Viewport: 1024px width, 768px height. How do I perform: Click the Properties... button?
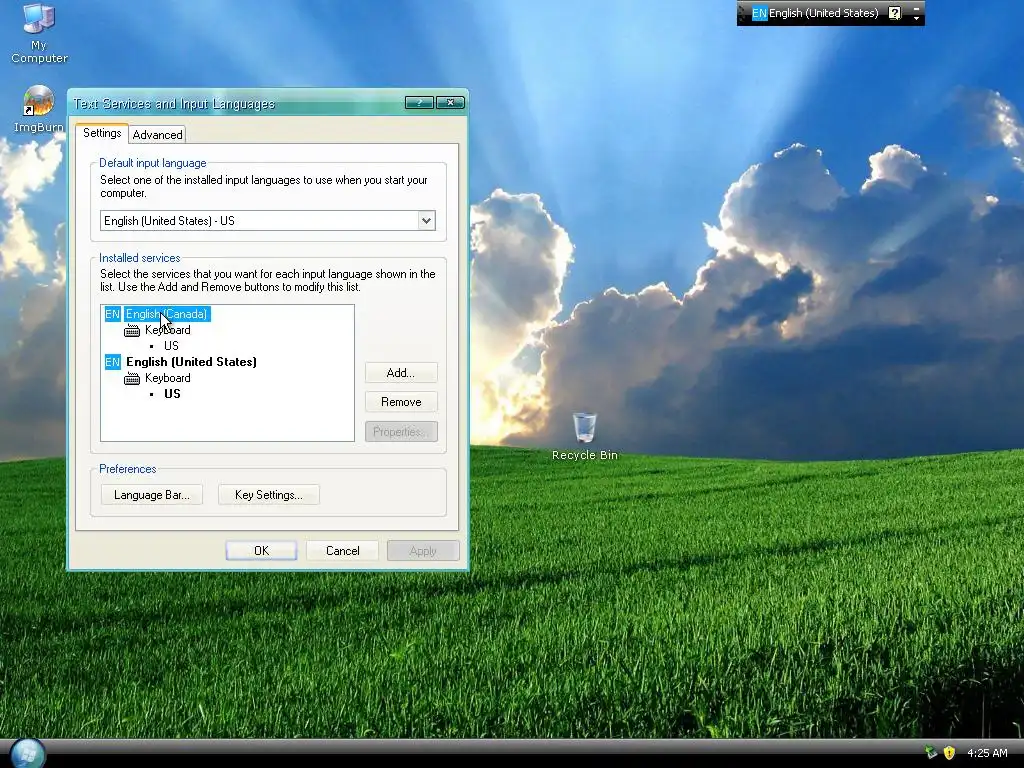pyautogui.click(x=401, y=432)
